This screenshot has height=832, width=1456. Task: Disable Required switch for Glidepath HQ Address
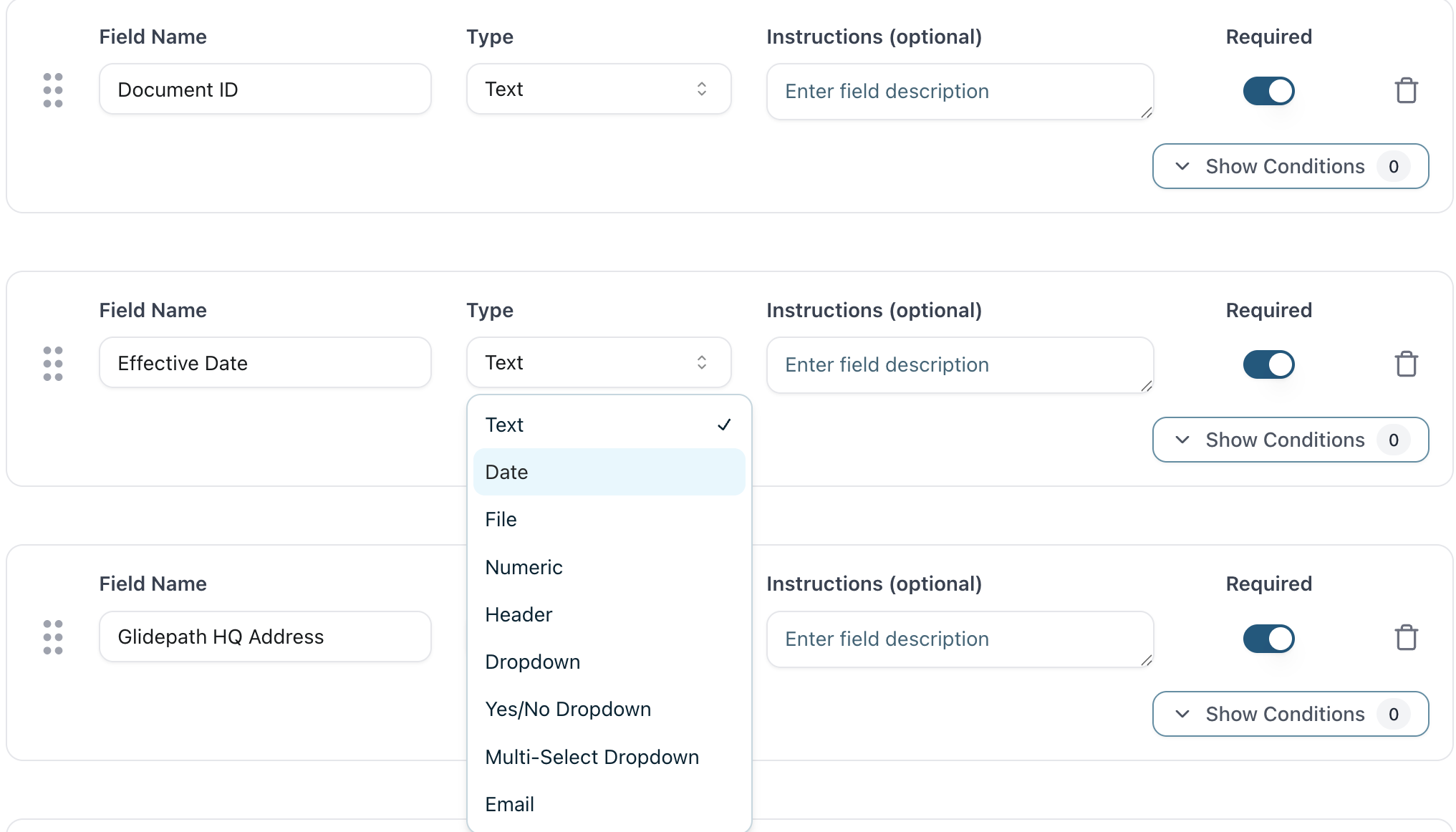1268,639
